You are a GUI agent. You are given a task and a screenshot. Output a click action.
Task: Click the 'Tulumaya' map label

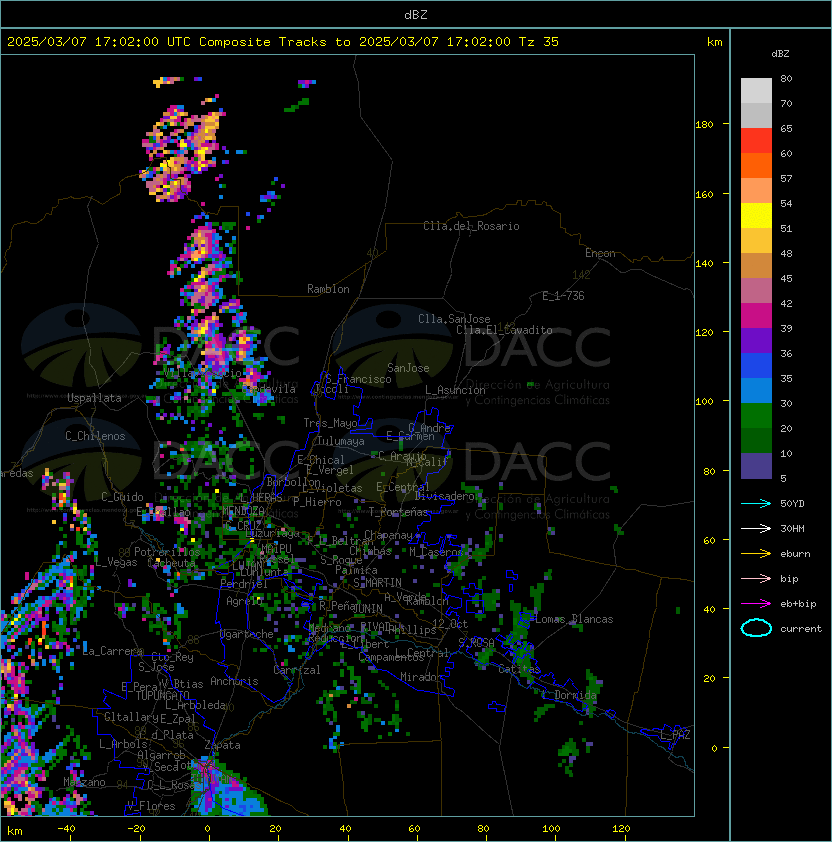tap(341, 441)
